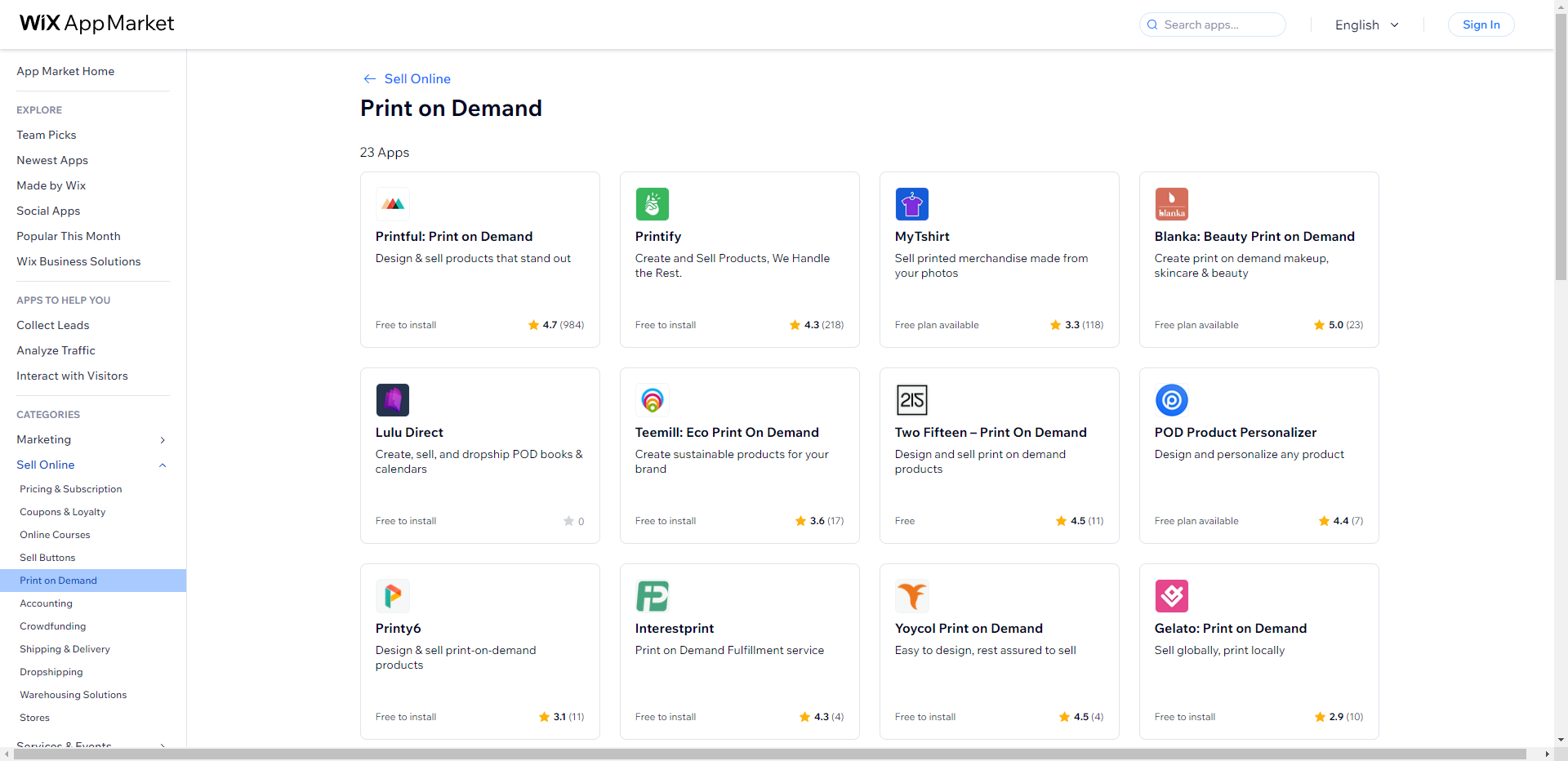Open the Gelato app icon
1568x761 pixels.
[1171, 596]
